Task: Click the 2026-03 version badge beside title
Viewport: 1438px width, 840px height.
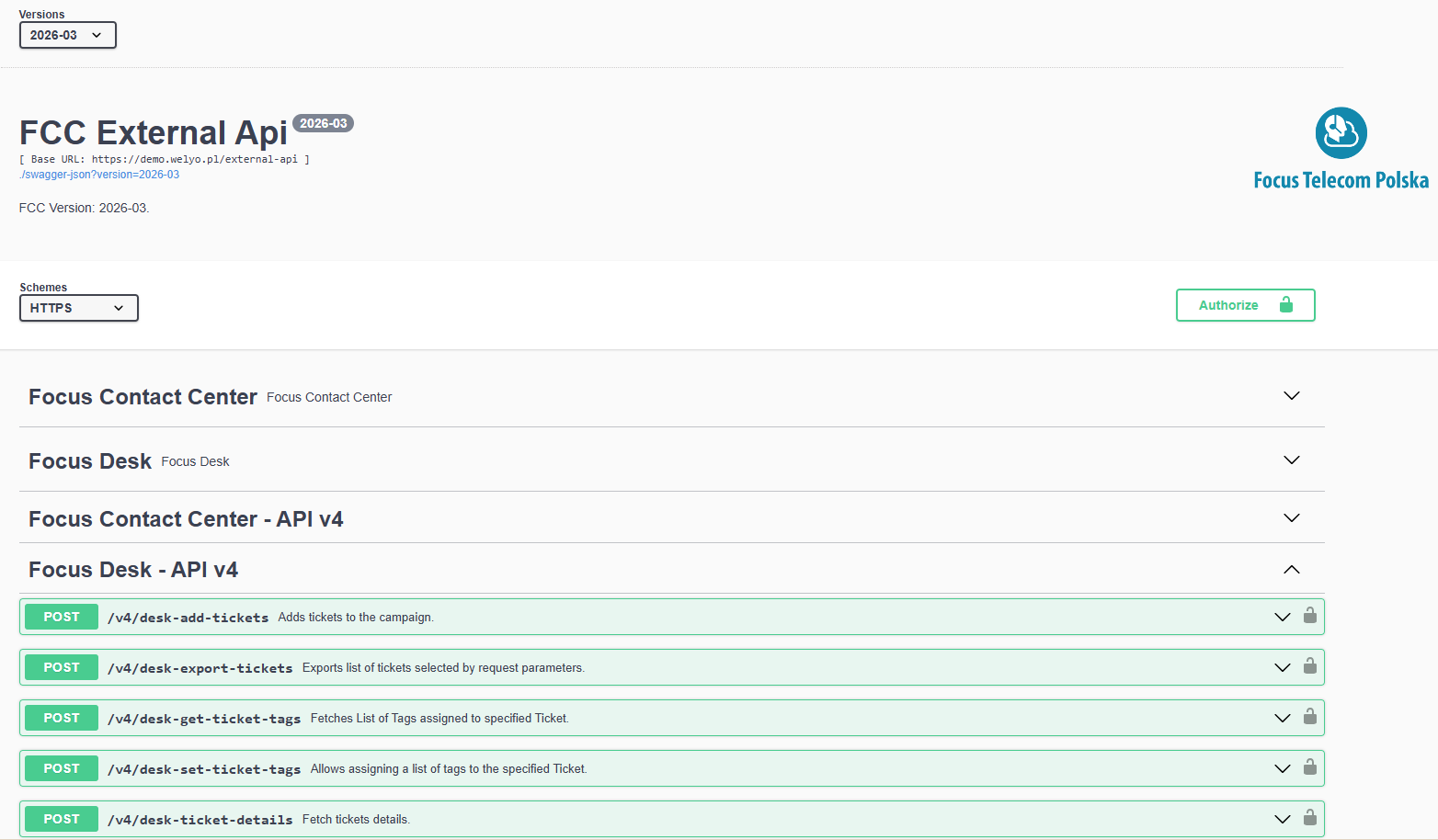Action: coord(323,123)
